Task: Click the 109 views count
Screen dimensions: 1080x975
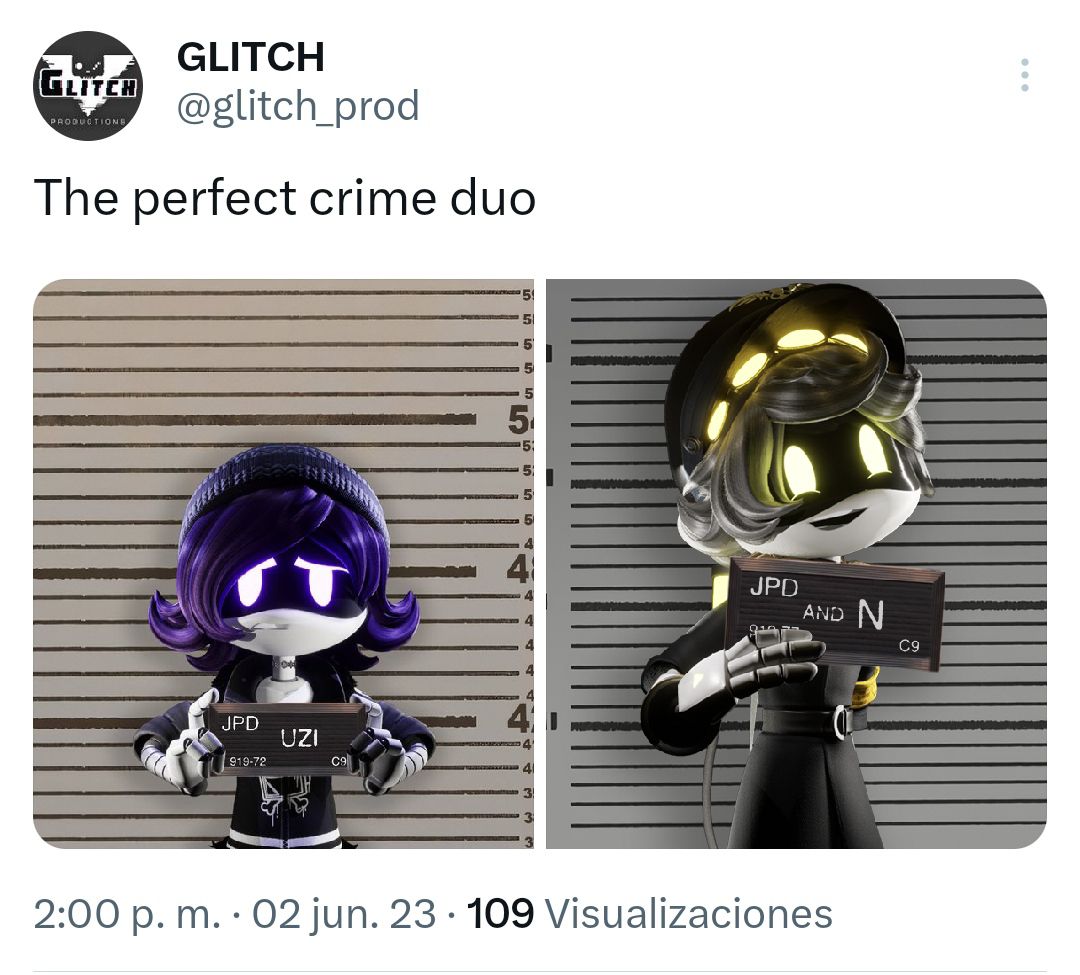Action: [x=500, y=914]
